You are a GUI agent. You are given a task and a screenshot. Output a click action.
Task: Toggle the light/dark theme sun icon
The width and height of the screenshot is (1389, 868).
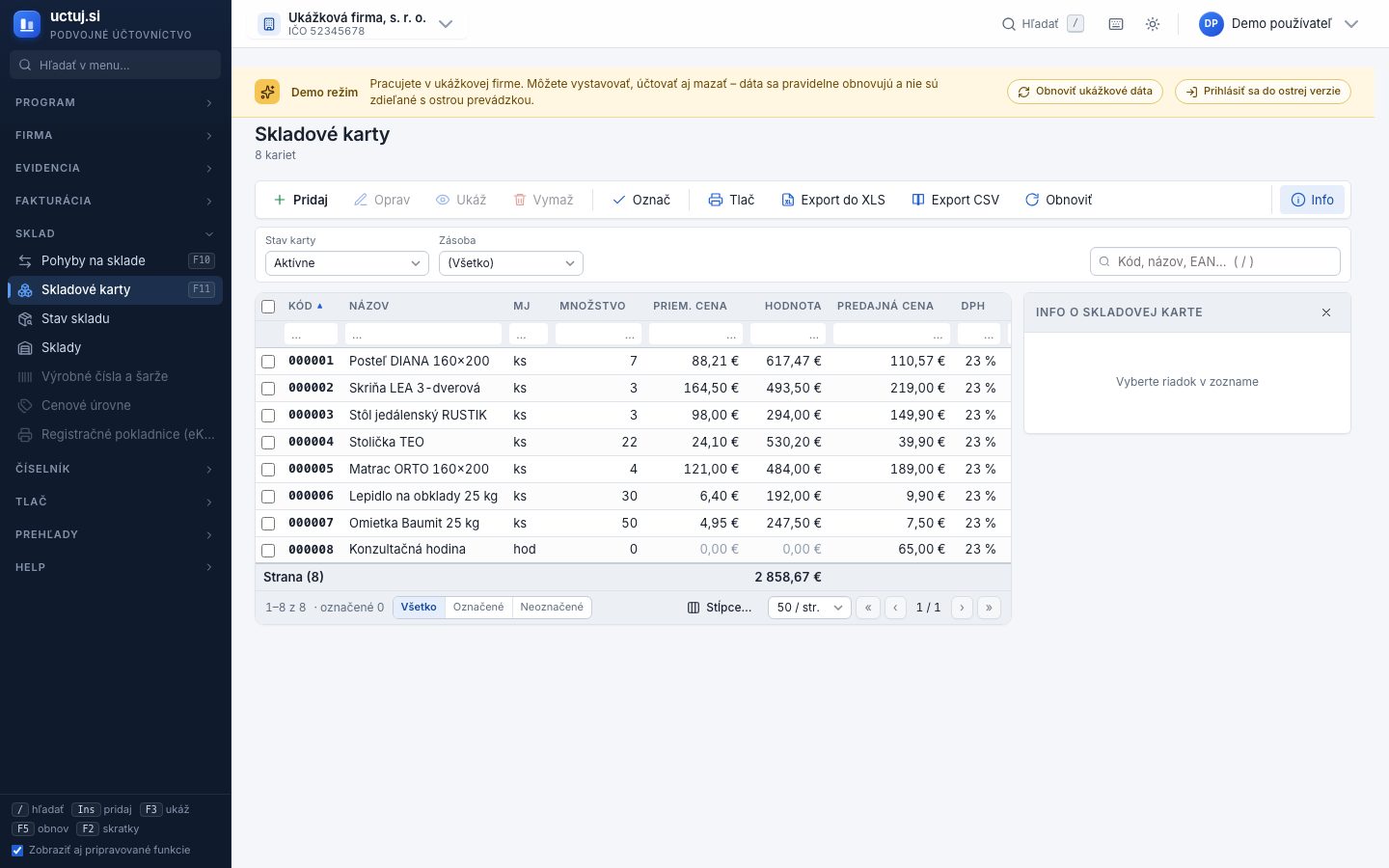(1153, 24)
